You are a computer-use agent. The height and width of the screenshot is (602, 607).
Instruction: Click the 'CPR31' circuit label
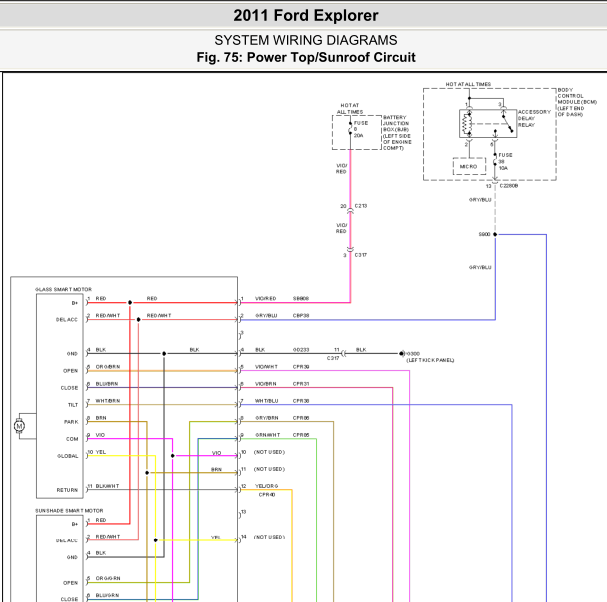[x=301, y=384]
